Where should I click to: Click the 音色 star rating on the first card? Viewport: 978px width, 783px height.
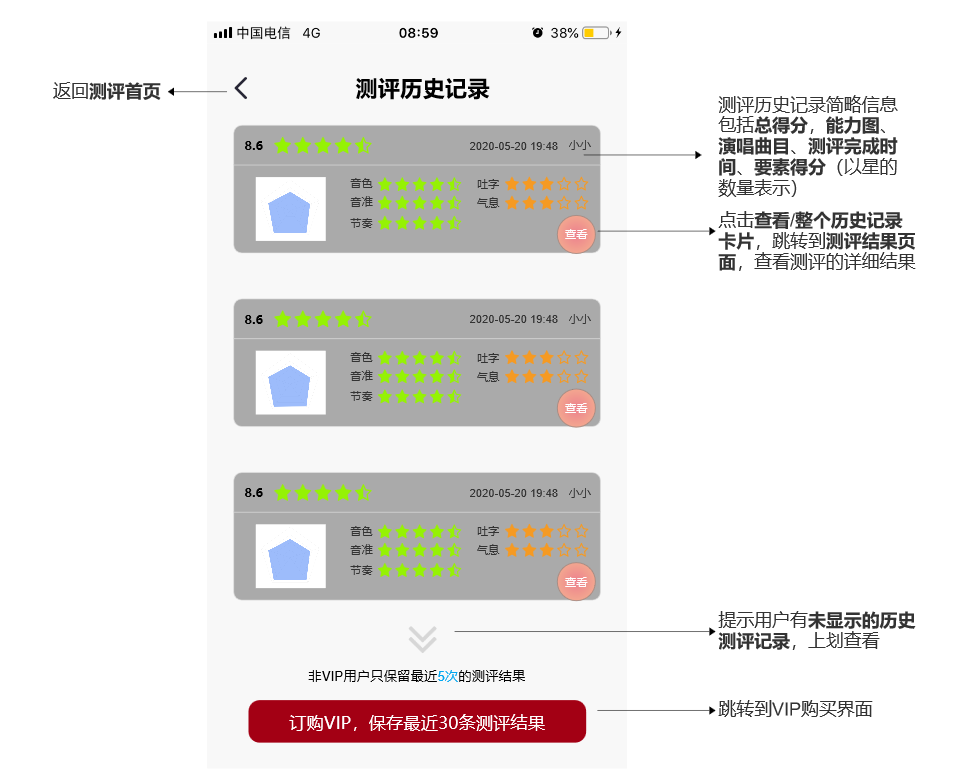(420, 184)
